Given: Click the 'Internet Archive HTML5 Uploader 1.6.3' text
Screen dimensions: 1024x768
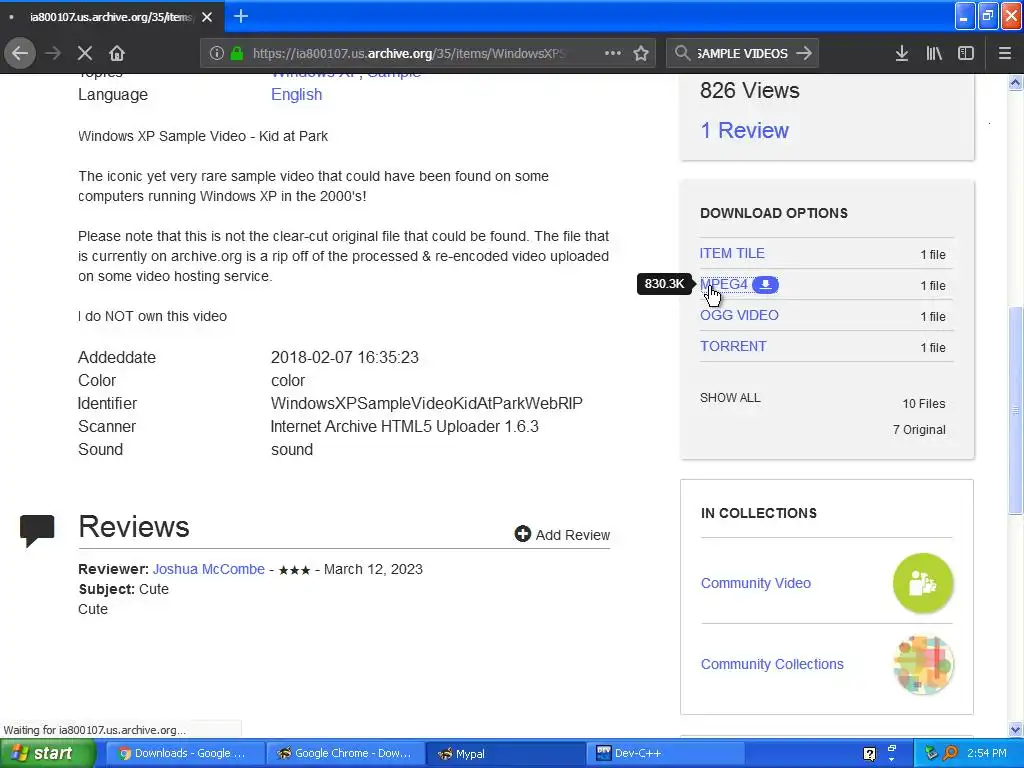Looking at the screenshot, I should pyautogui.click(x=404, y=426).
